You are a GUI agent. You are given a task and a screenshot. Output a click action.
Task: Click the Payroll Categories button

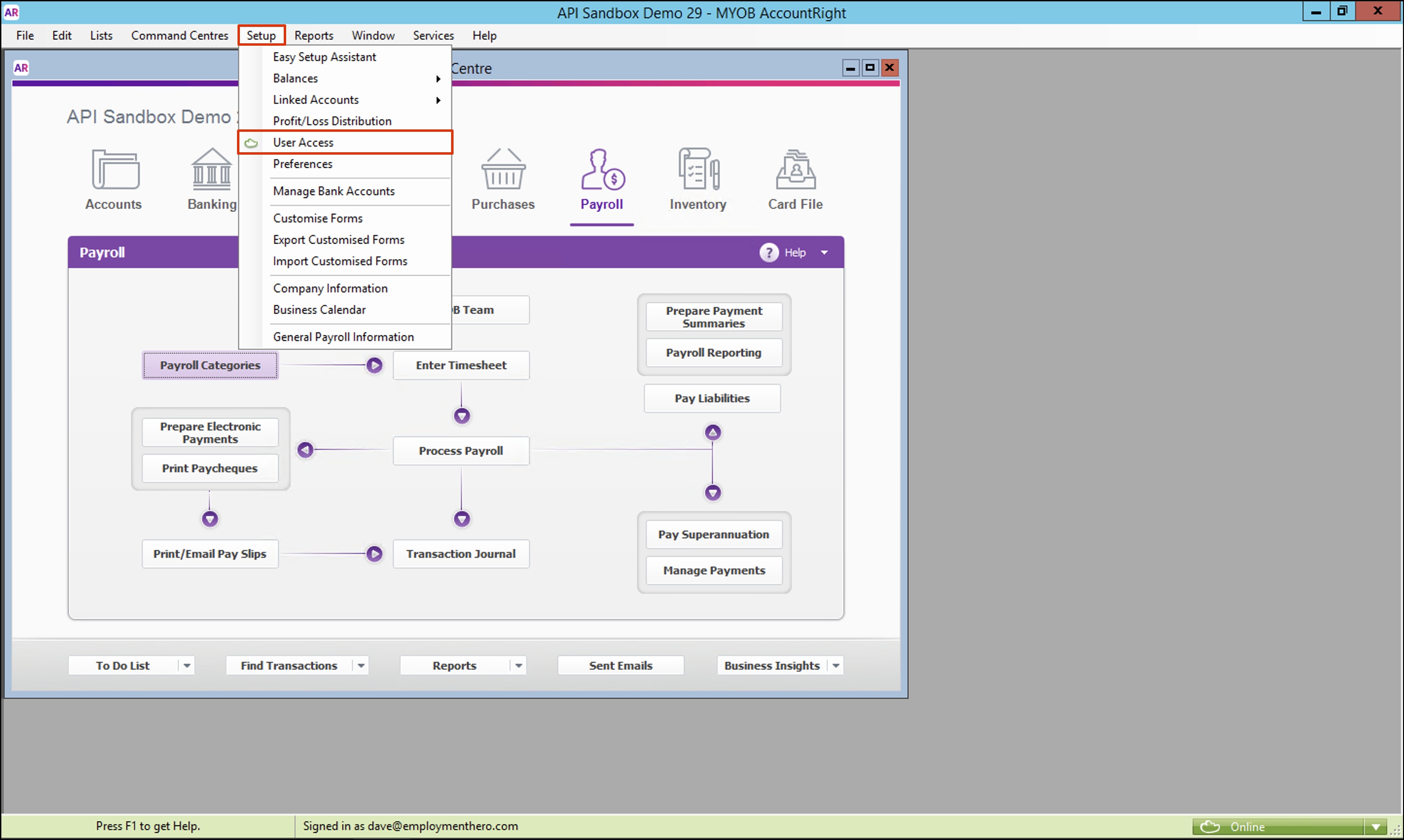point(210,365)
